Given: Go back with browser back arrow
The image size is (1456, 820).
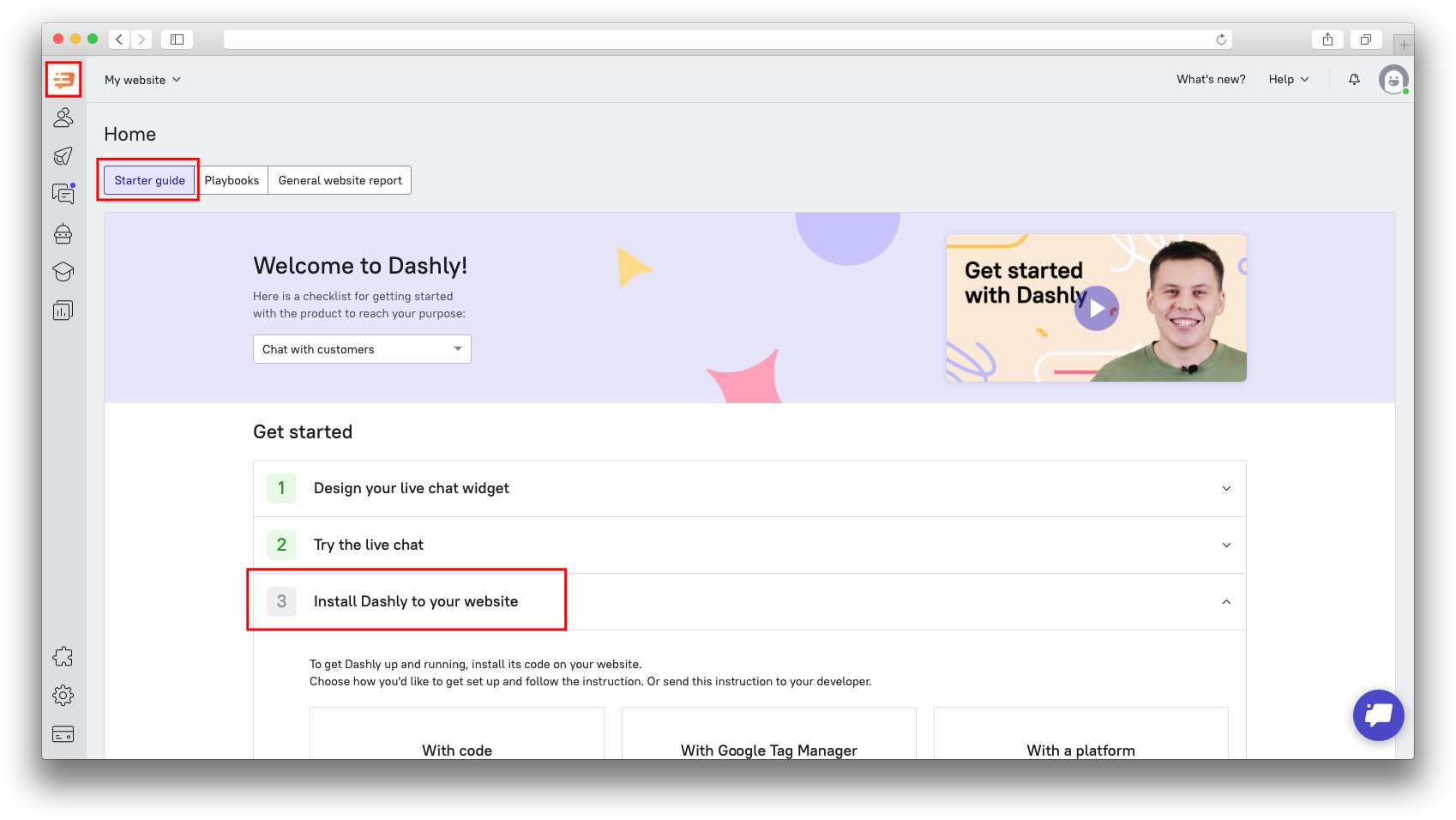Looking at the screenshot, I should [119, 39].
